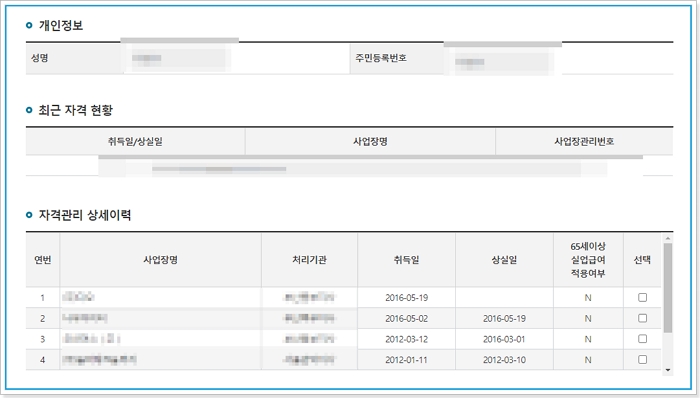Click the date 2012-03-10 cell
The width and height of the screenshot is (700, 398).
tap(504, 360)
